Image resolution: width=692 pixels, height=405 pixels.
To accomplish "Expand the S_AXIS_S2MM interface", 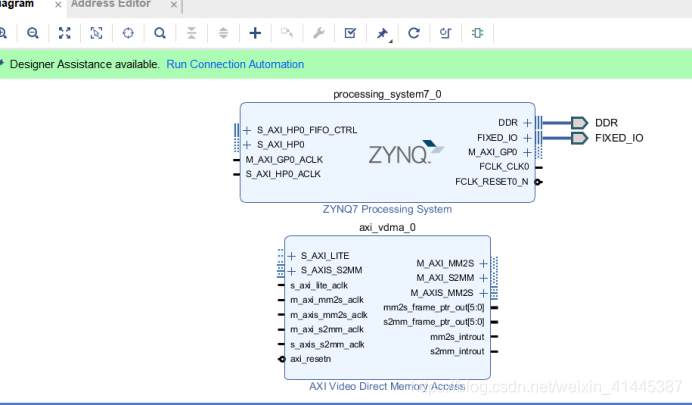I will pos(292,270).
